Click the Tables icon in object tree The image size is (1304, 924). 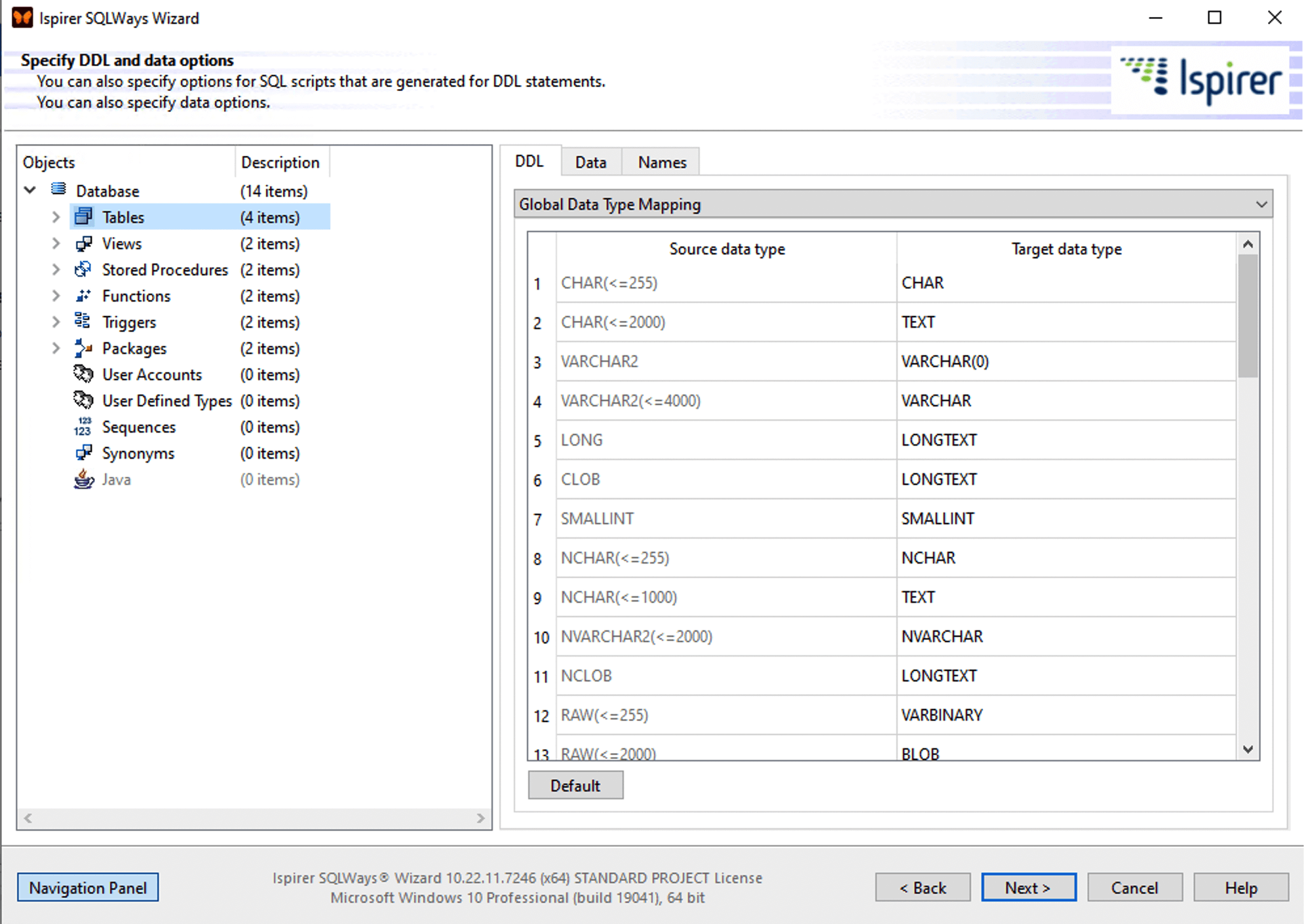click(83, 217)
